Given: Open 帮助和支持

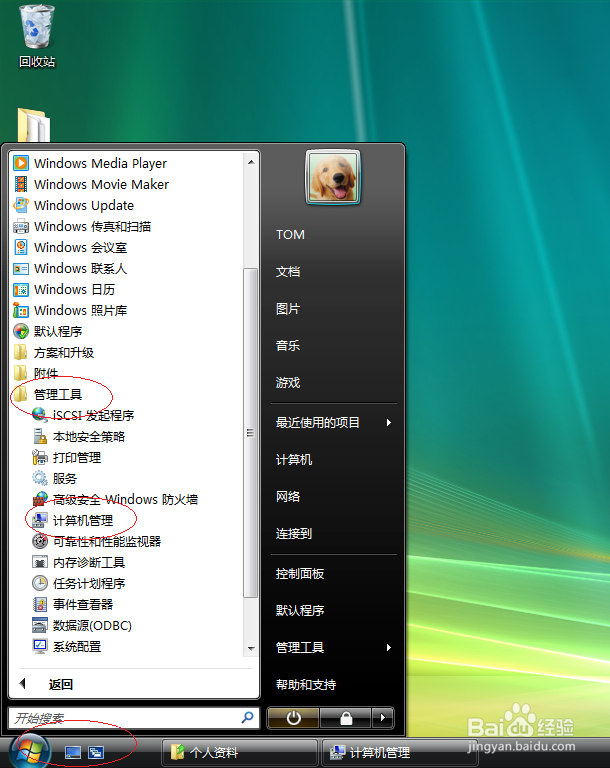Looking at the screenshot, I should click(306, 685).
